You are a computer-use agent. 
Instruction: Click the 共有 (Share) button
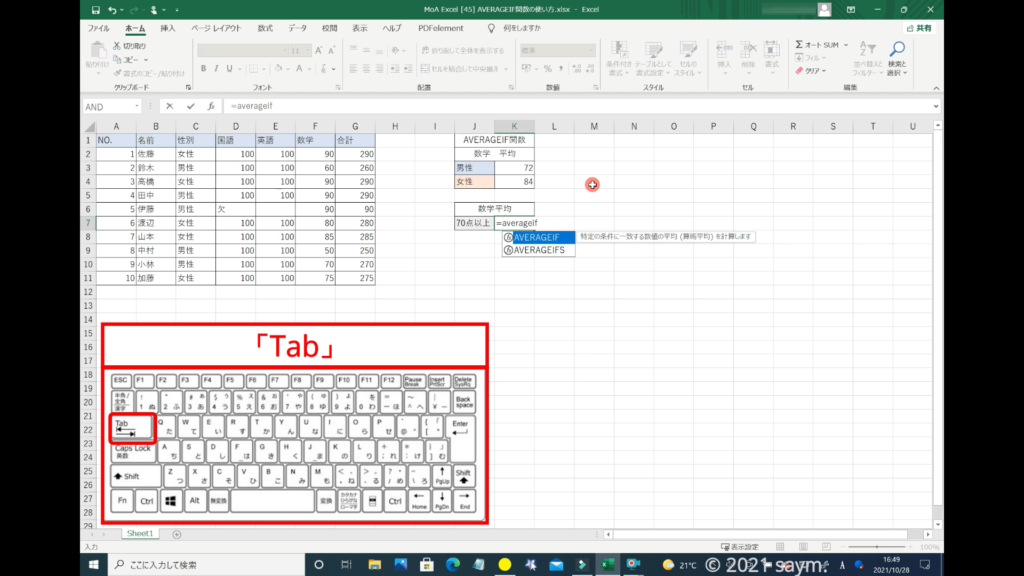[918, 28]
